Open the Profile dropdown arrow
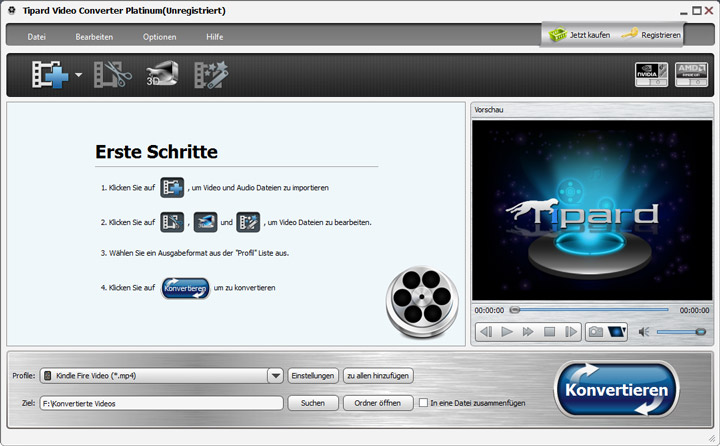720x446 pixels. click(276, 376)
